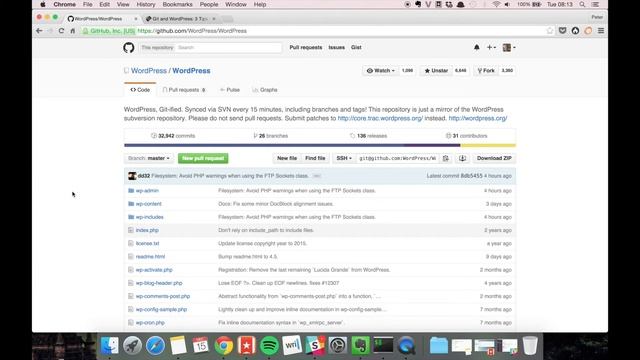Viewport: 640px width, 360px height.
Task: Click the git clone URL field
Action: pos(398,158)
